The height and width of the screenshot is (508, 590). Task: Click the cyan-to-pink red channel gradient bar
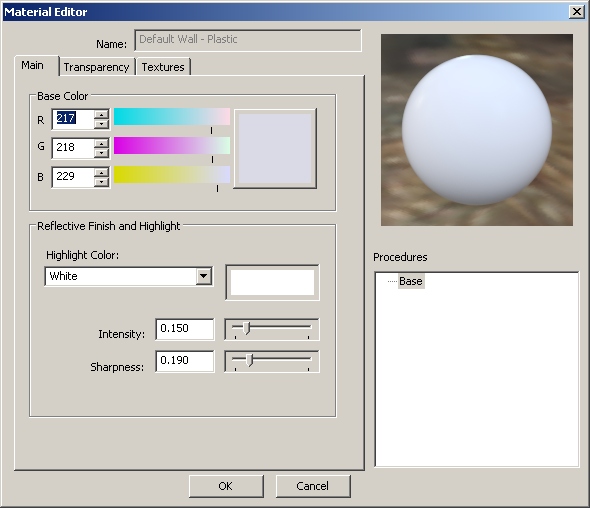(x=172, y=117)
